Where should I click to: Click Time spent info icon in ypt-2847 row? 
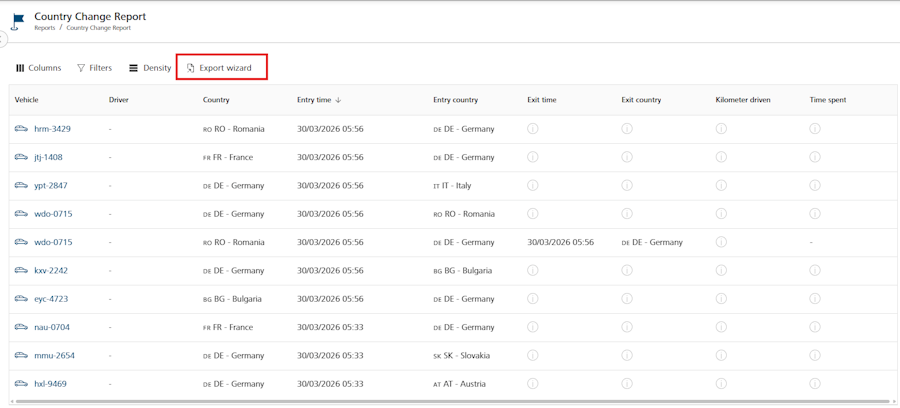[x=815, y=185]
